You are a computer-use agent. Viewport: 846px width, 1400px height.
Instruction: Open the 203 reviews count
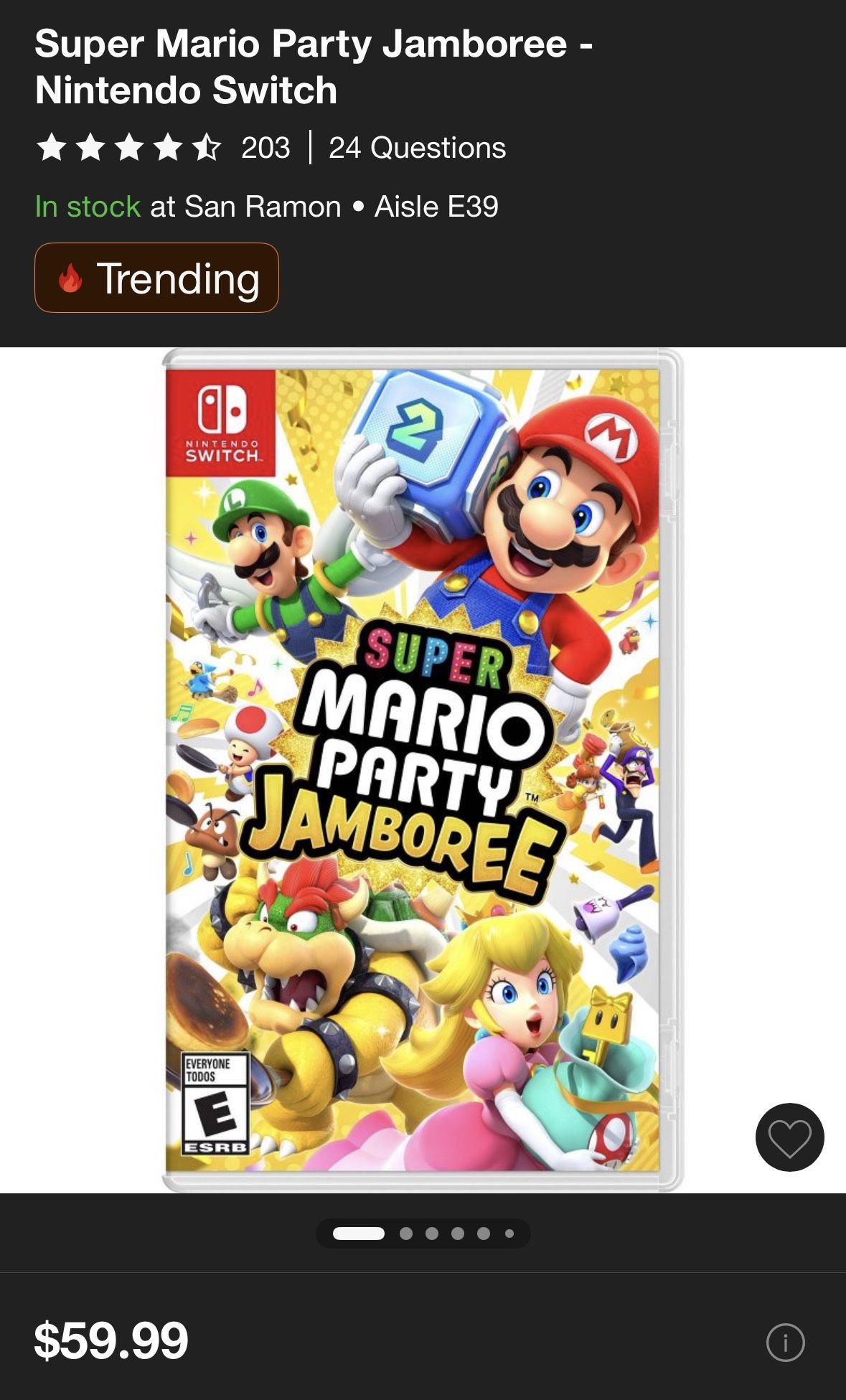[265, 148]
